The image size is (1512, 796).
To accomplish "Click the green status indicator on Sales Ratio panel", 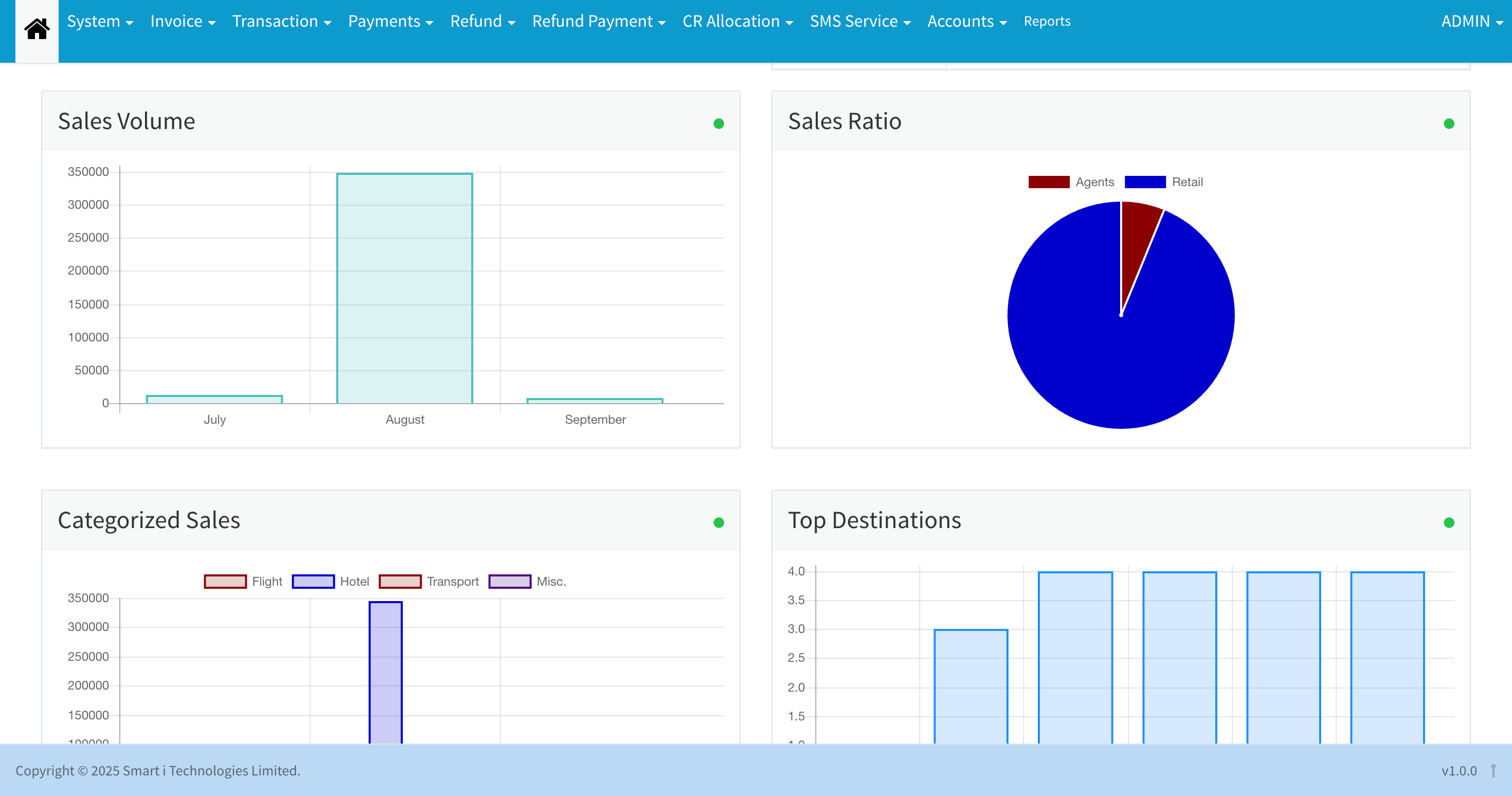I will tap(1449, 123).
